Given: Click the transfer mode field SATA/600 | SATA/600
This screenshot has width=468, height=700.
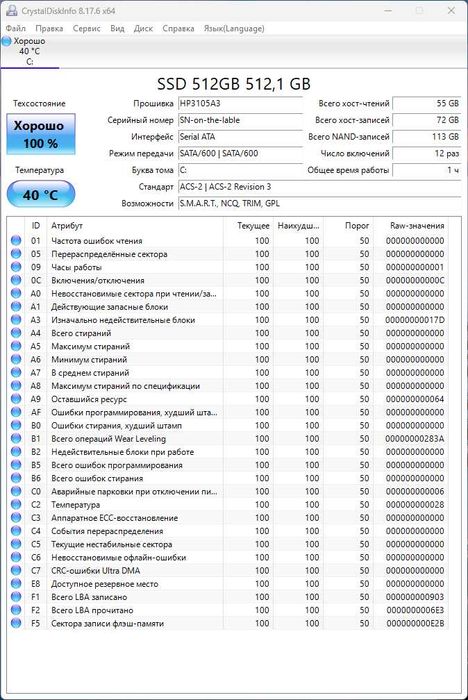Looking at the screenshot, I should [240, 154].
